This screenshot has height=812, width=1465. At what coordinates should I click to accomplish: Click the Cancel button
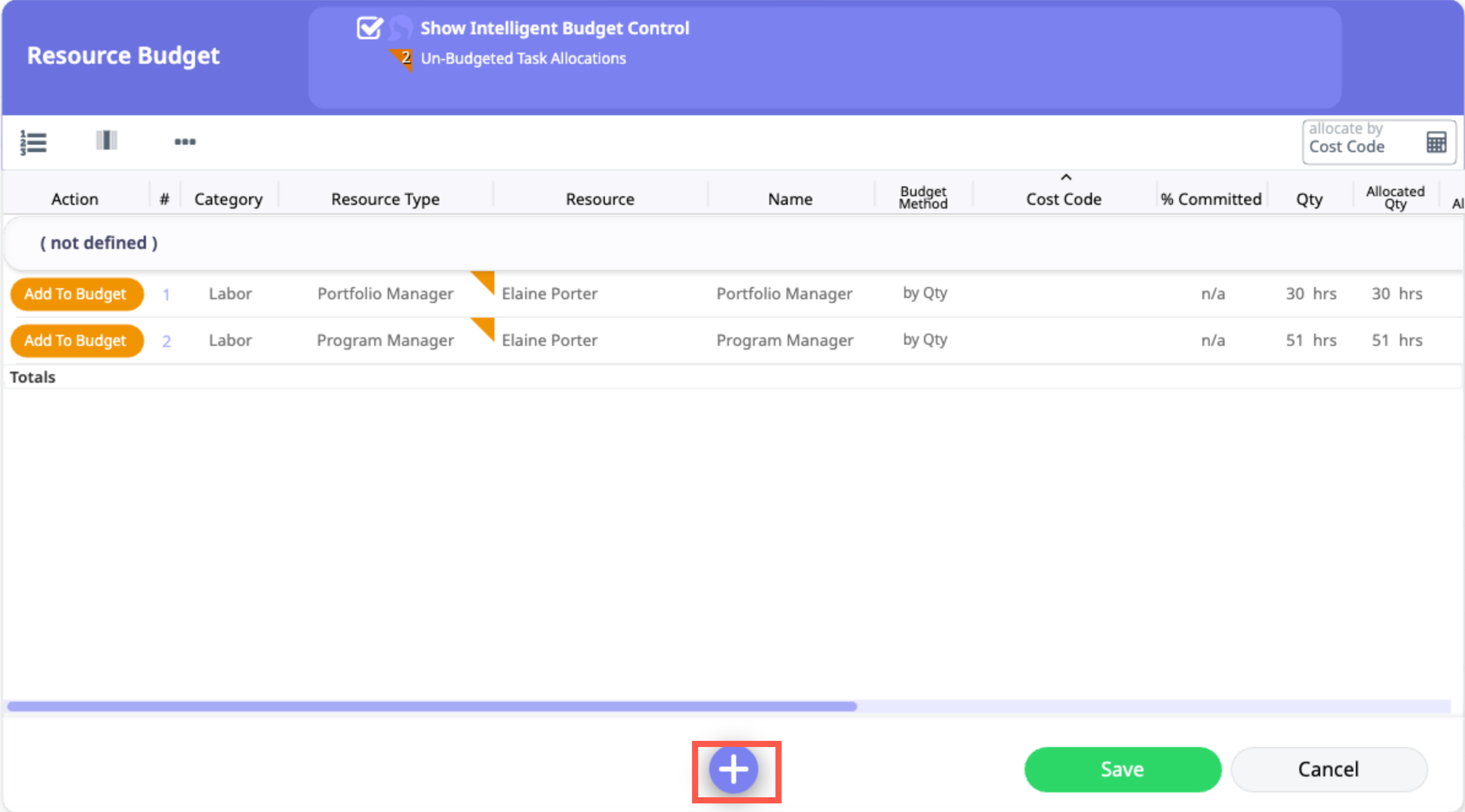(1329, 769)
